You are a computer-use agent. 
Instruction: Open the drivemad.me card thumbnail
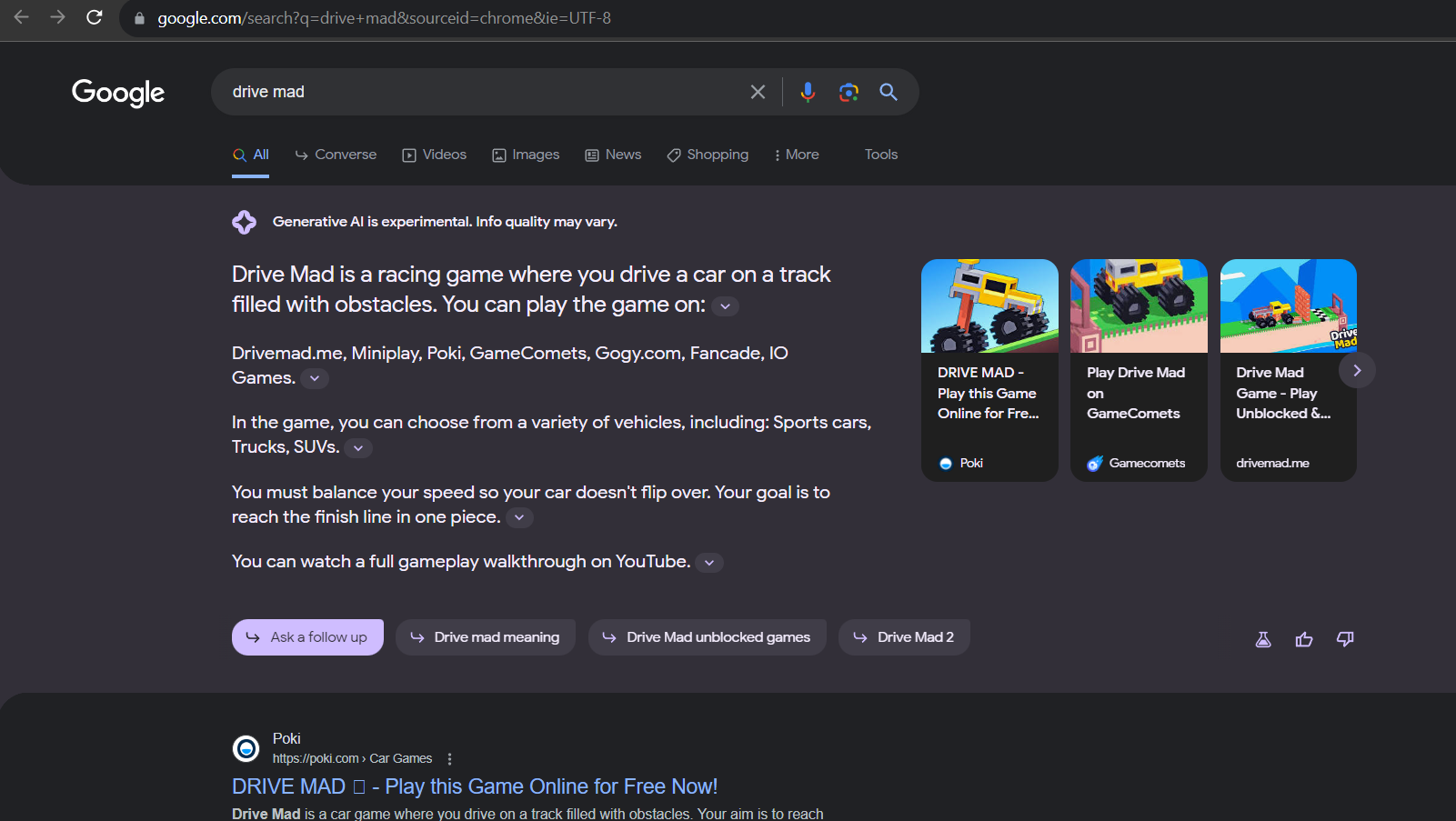point(1289,305)
